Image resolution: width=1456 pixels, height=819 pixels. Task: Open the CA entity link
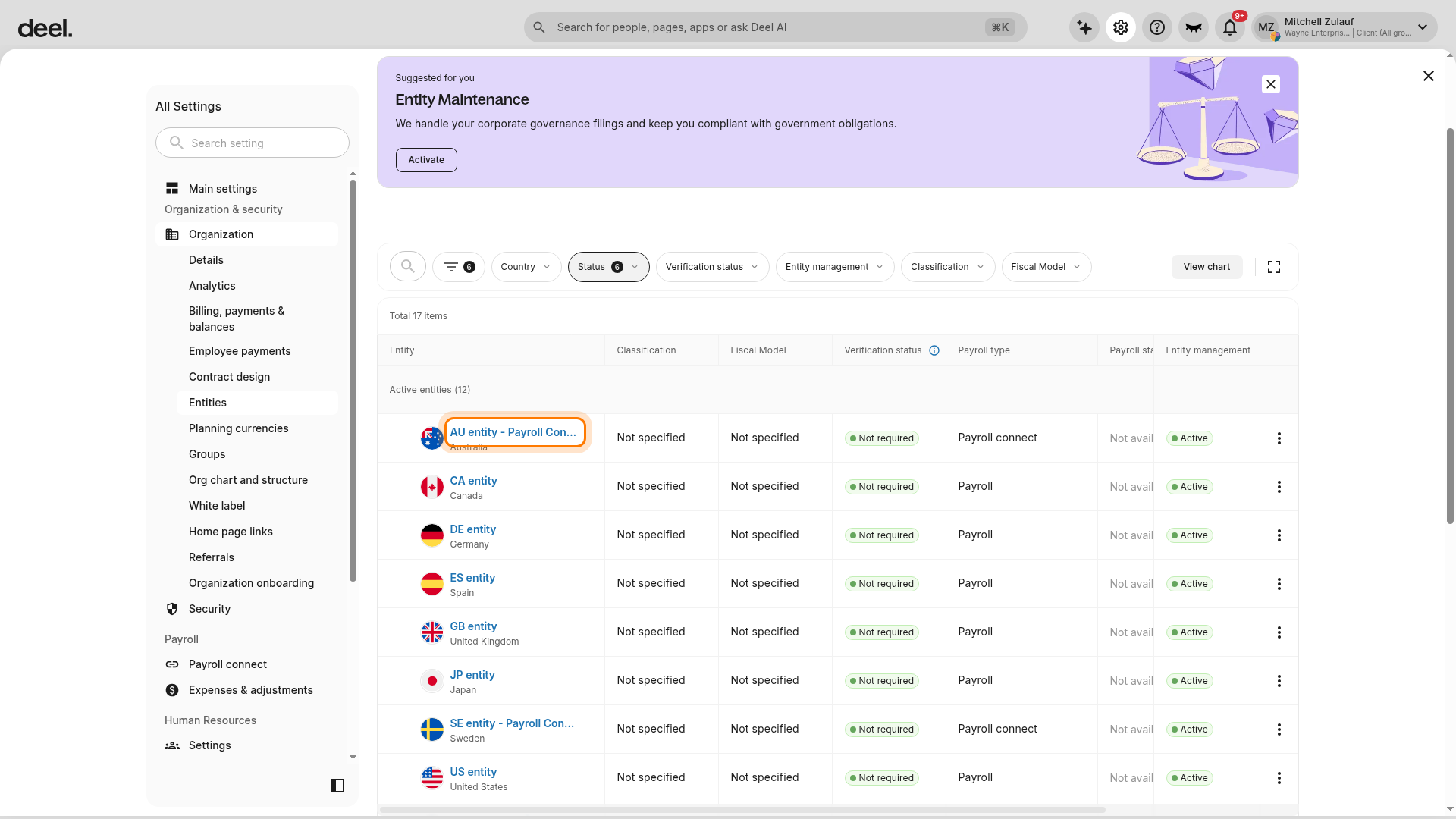coord(474,481)
